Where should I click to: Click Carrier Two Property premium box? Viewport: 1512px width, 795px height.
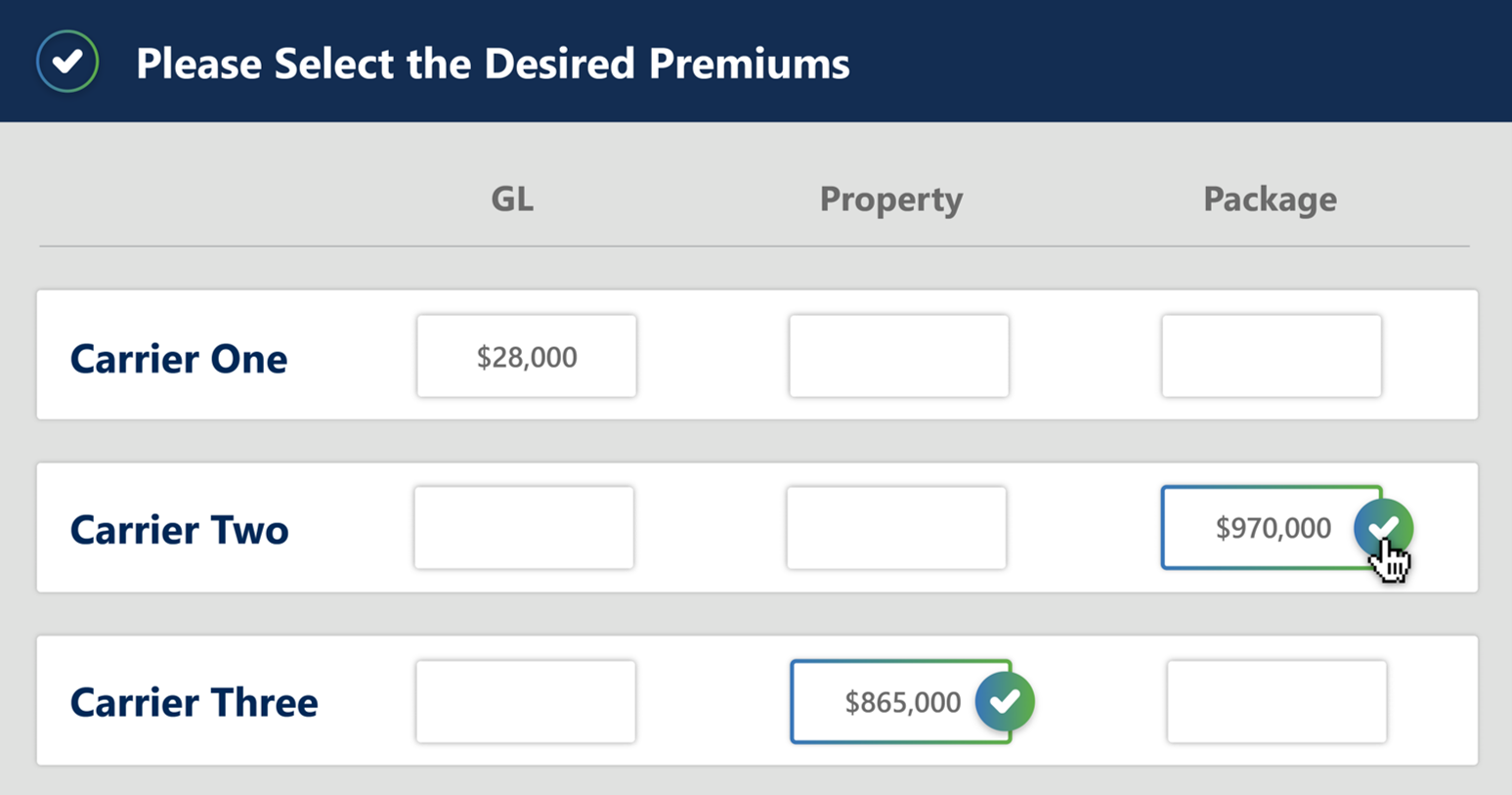pyautogui.click(x=896, y=528)
